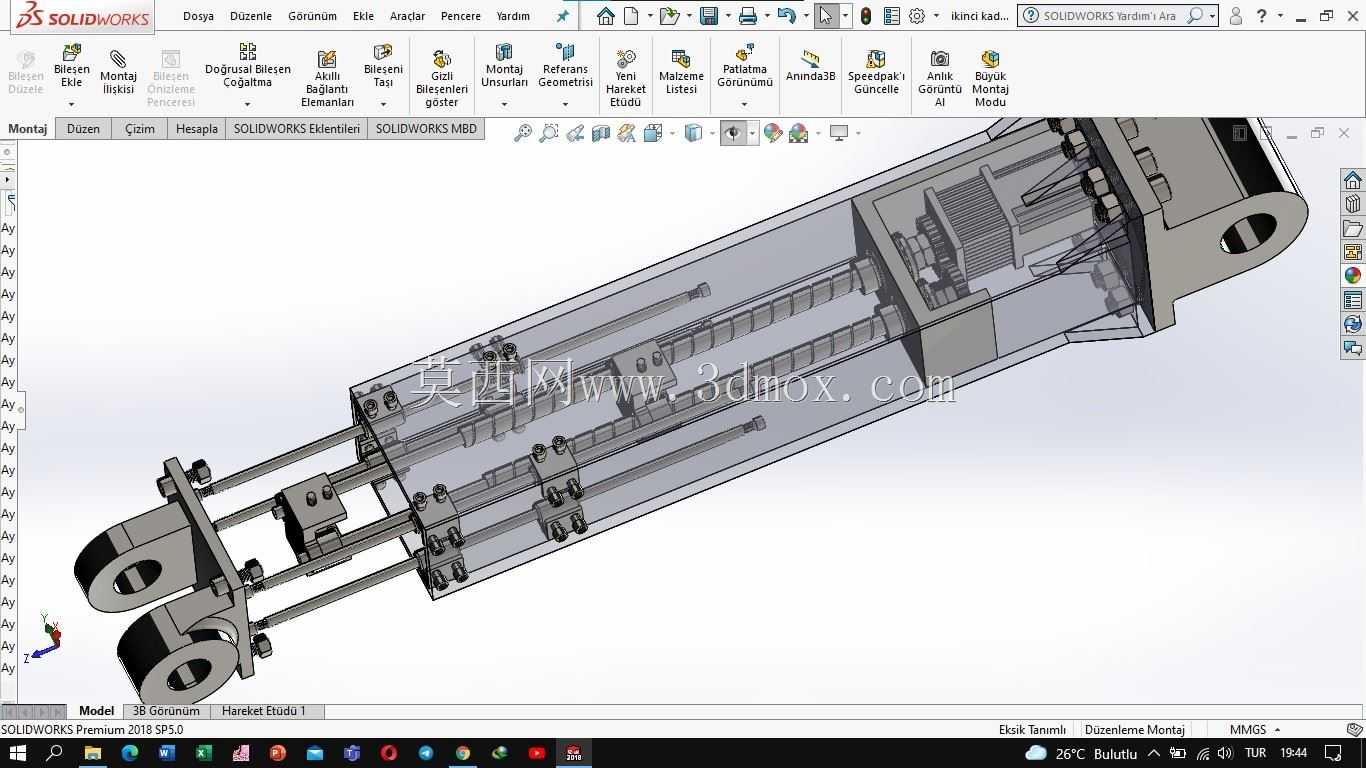Open the MMGS units dropdown

click(x=1254, y=730)
